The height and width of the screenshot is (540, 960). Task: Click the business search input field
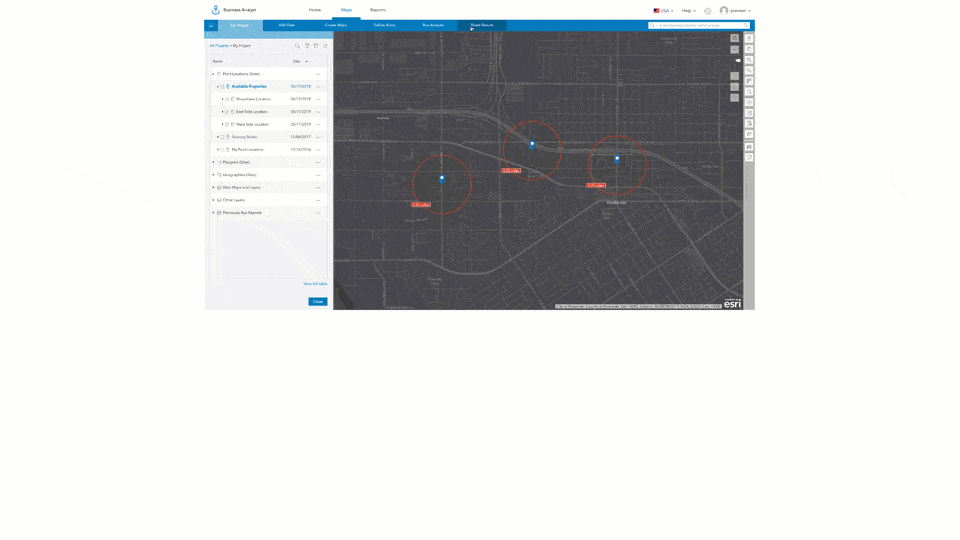point(700,25)
